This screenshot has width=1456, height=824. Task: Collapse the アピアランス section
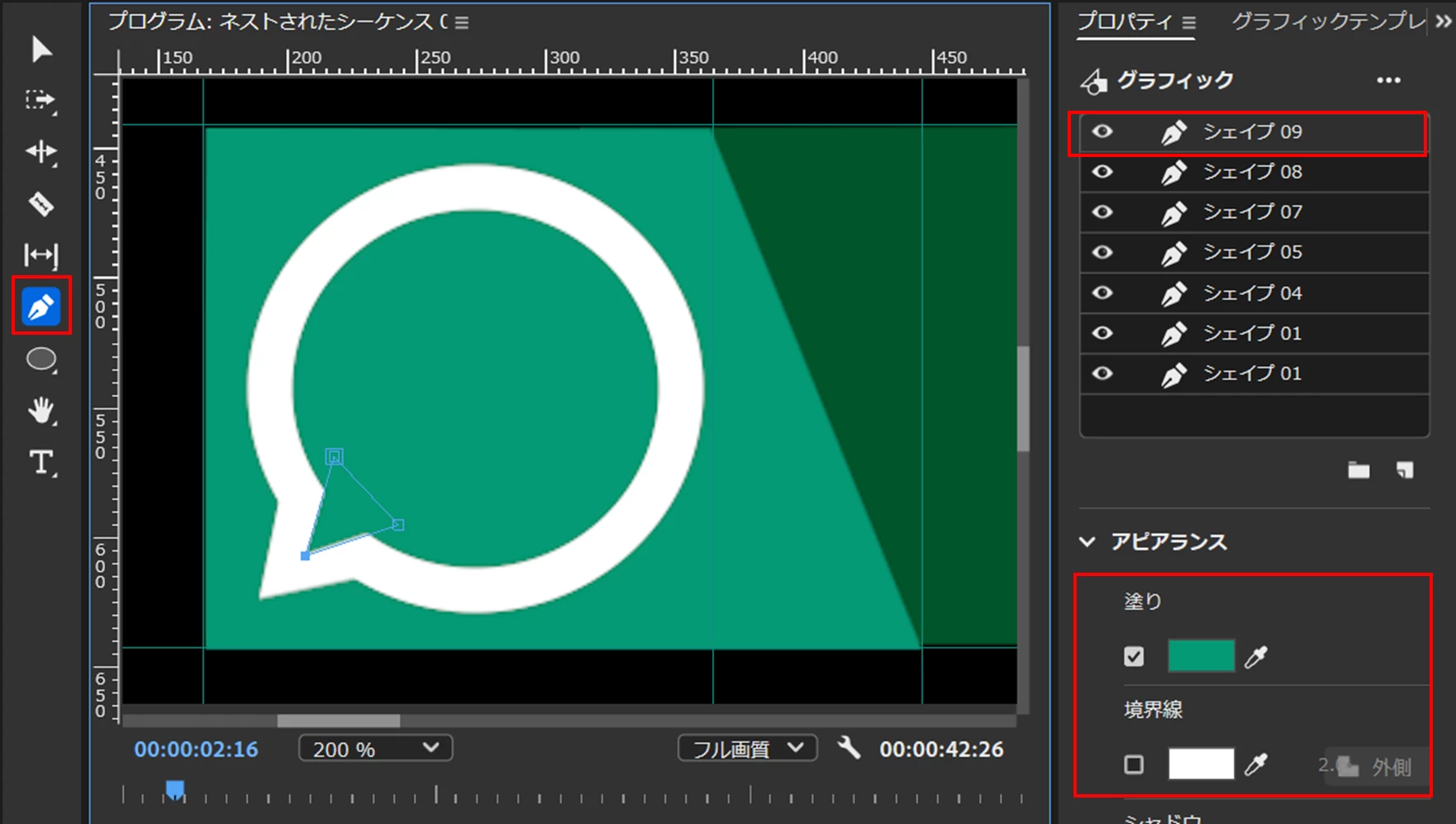tap(1087, 542)
